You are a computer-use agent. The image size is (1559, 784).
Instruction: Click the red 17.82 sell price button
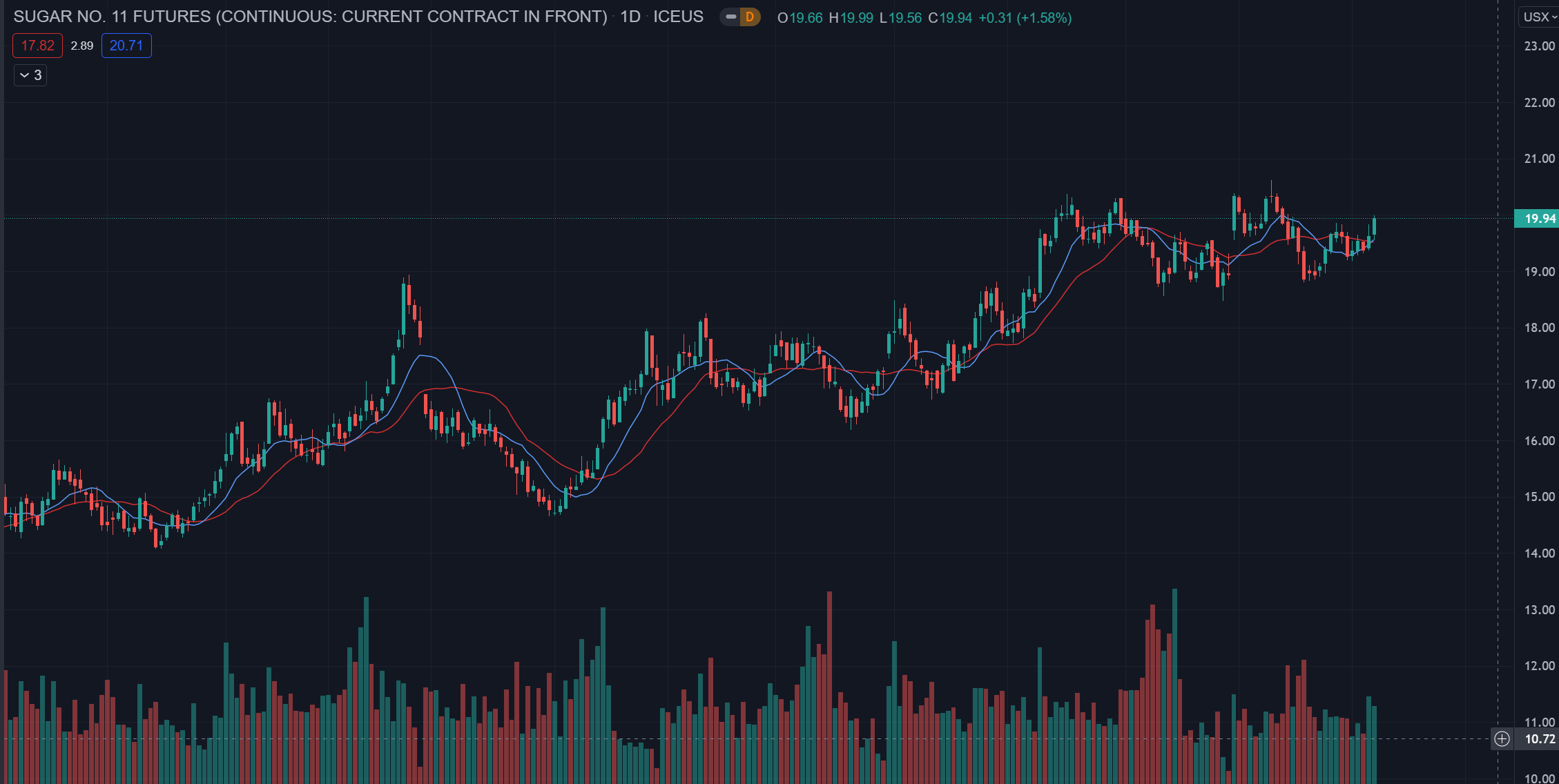click(37, 46)
